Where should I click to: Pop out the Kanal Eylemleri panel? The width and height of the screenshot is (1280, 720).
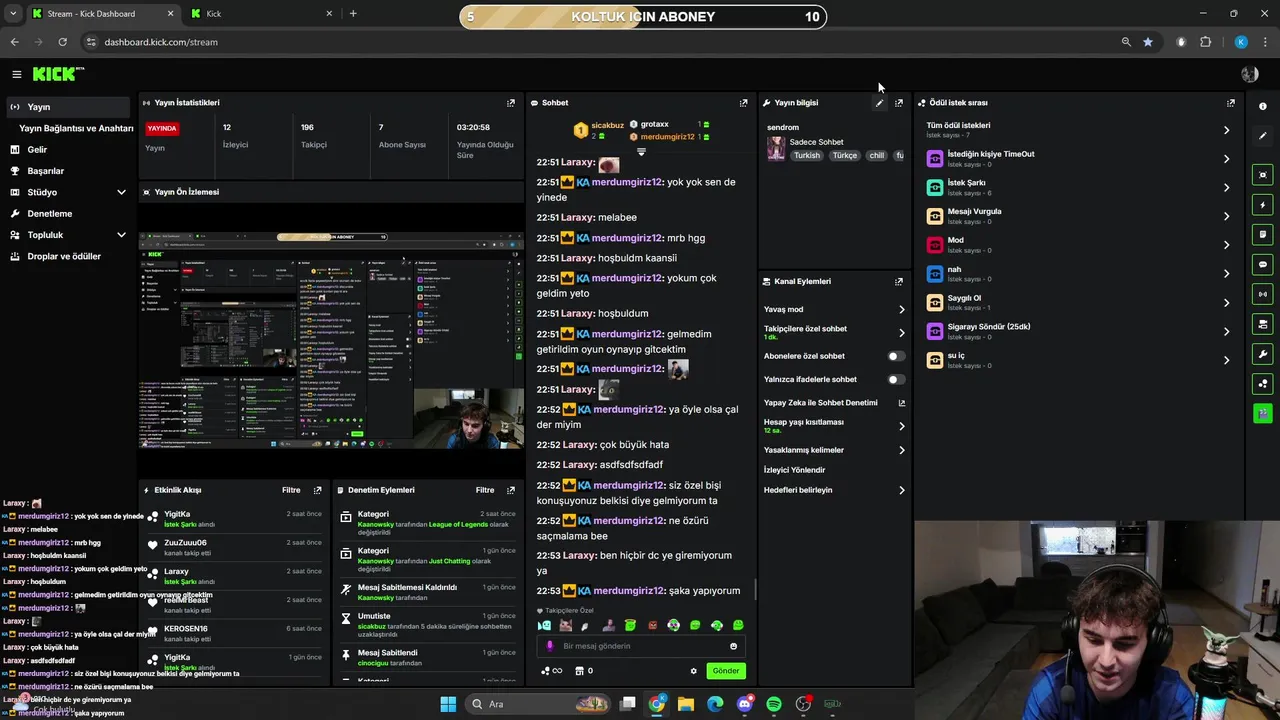coord(899,282)
